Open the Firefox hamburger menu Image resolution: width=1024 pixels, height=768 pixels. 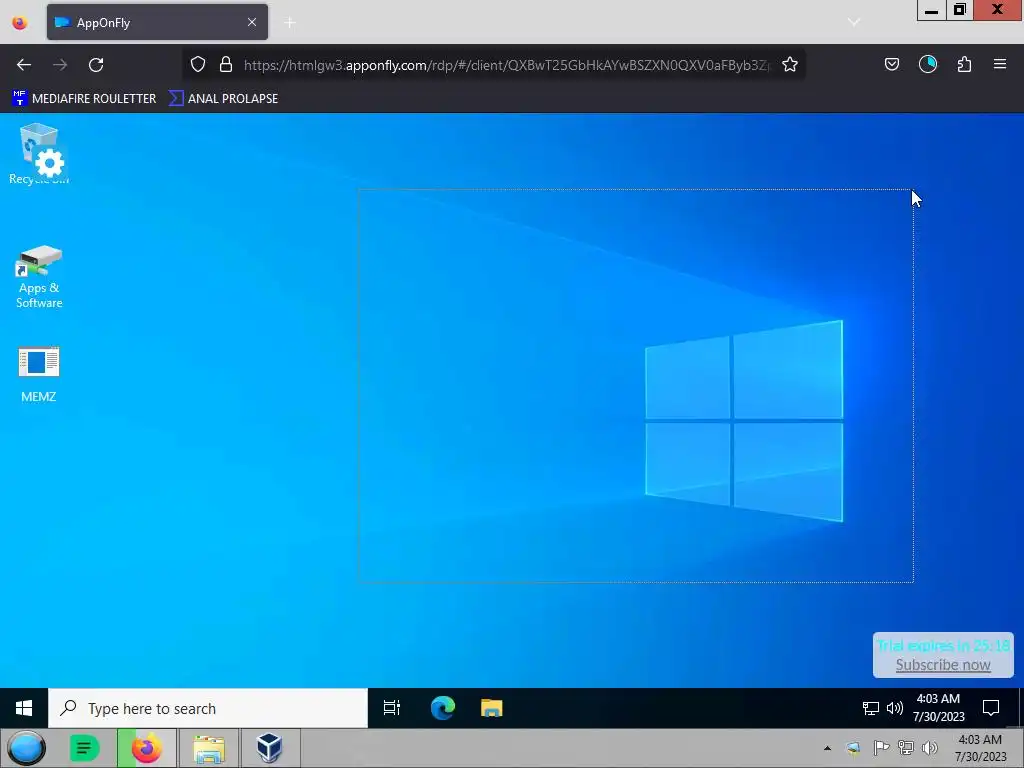click(x=1000, y=64)
